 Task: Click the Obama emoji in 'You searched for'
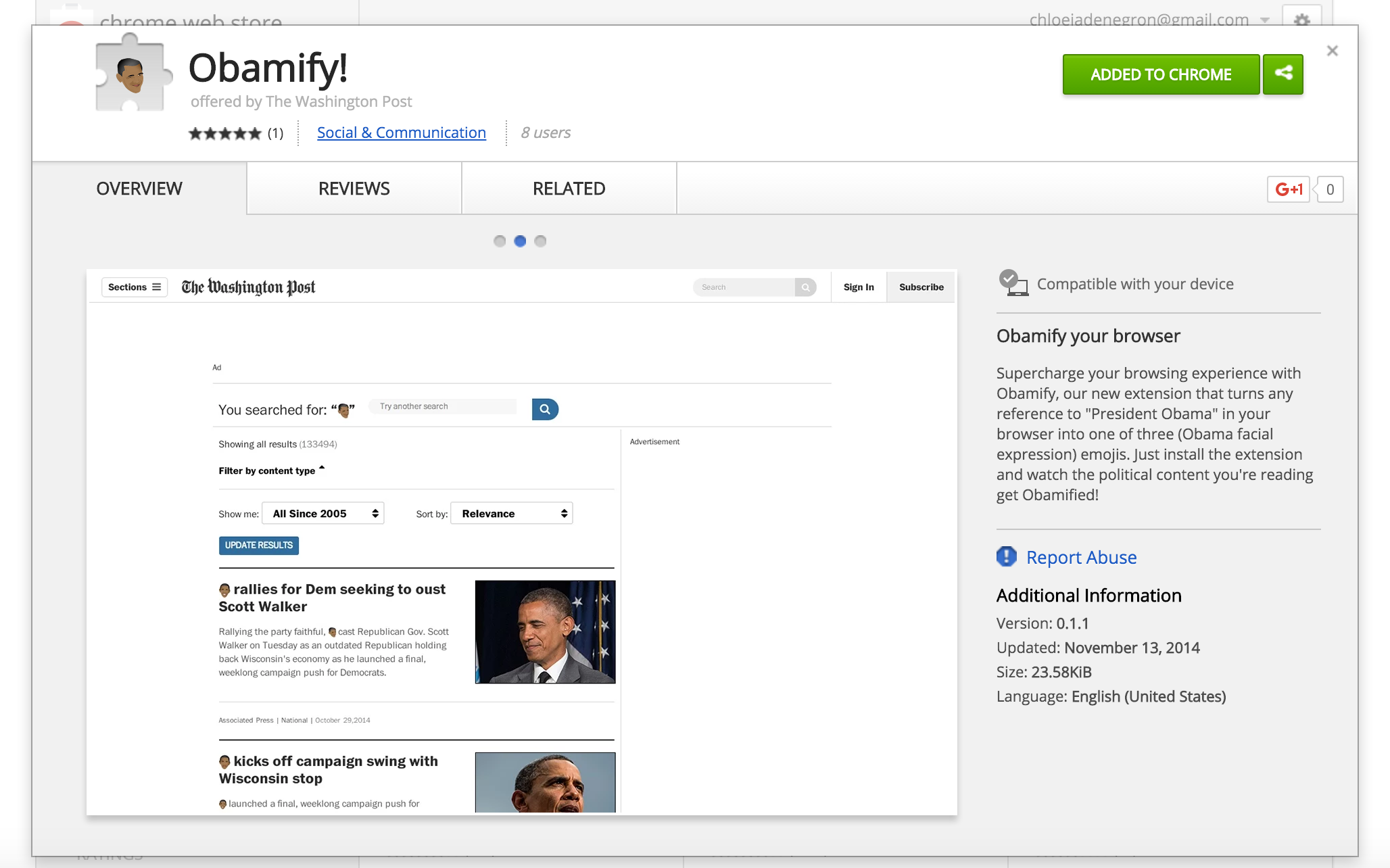click(343, 410)
